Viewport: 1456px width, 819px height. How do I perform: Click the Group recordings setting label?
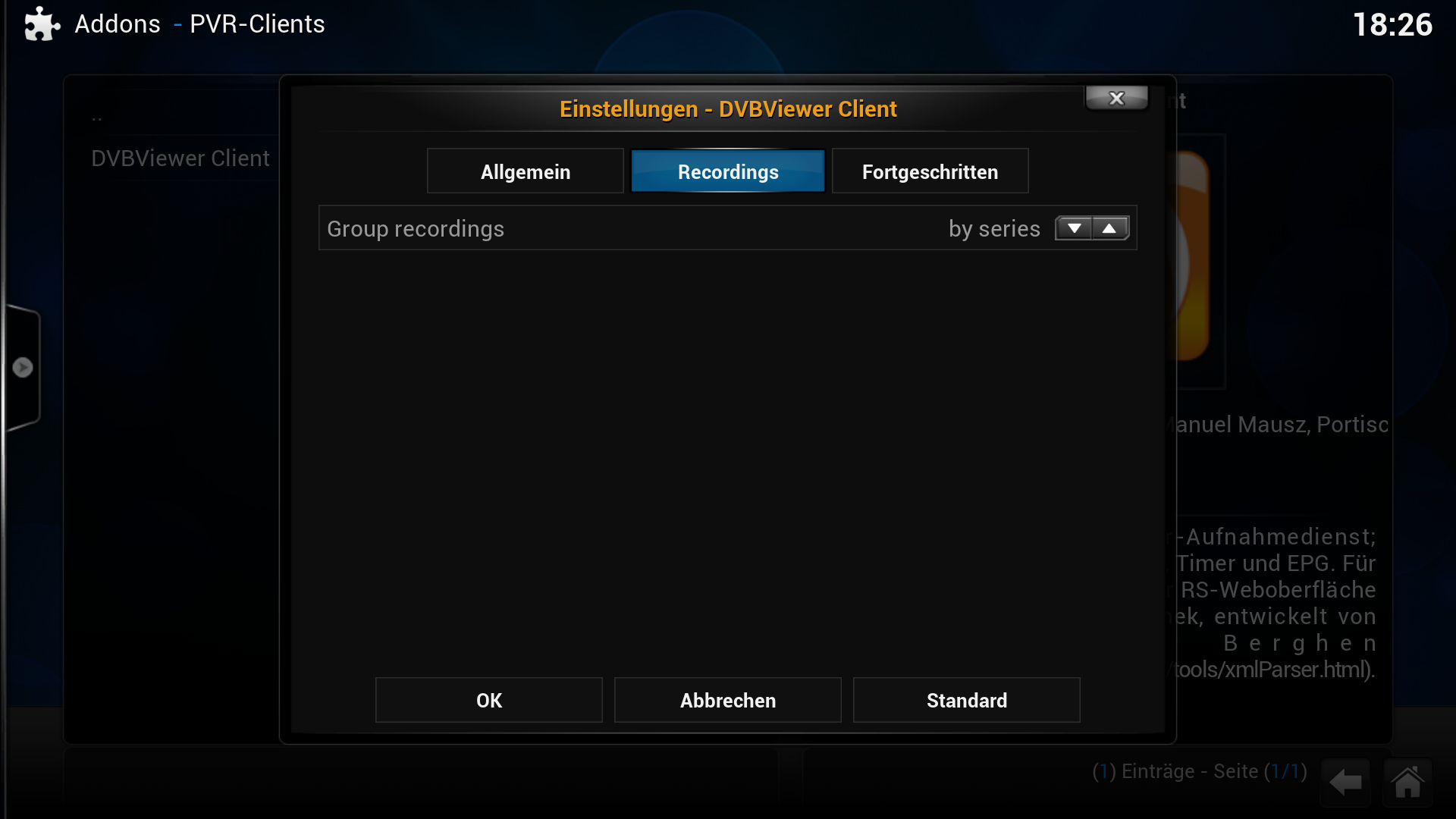(416, 229)
